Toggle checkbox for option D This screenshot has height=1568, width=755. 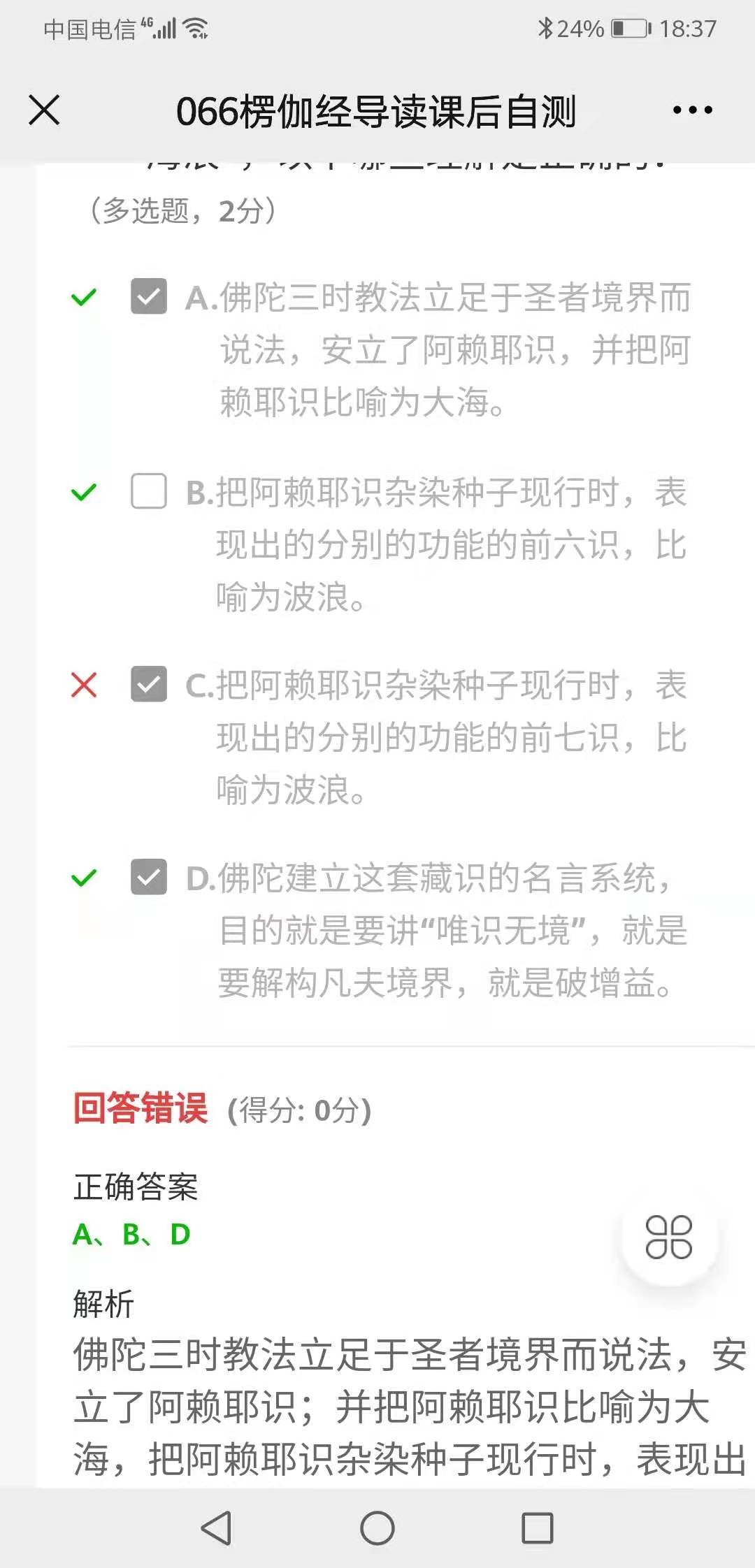click(x=149, y=877)
